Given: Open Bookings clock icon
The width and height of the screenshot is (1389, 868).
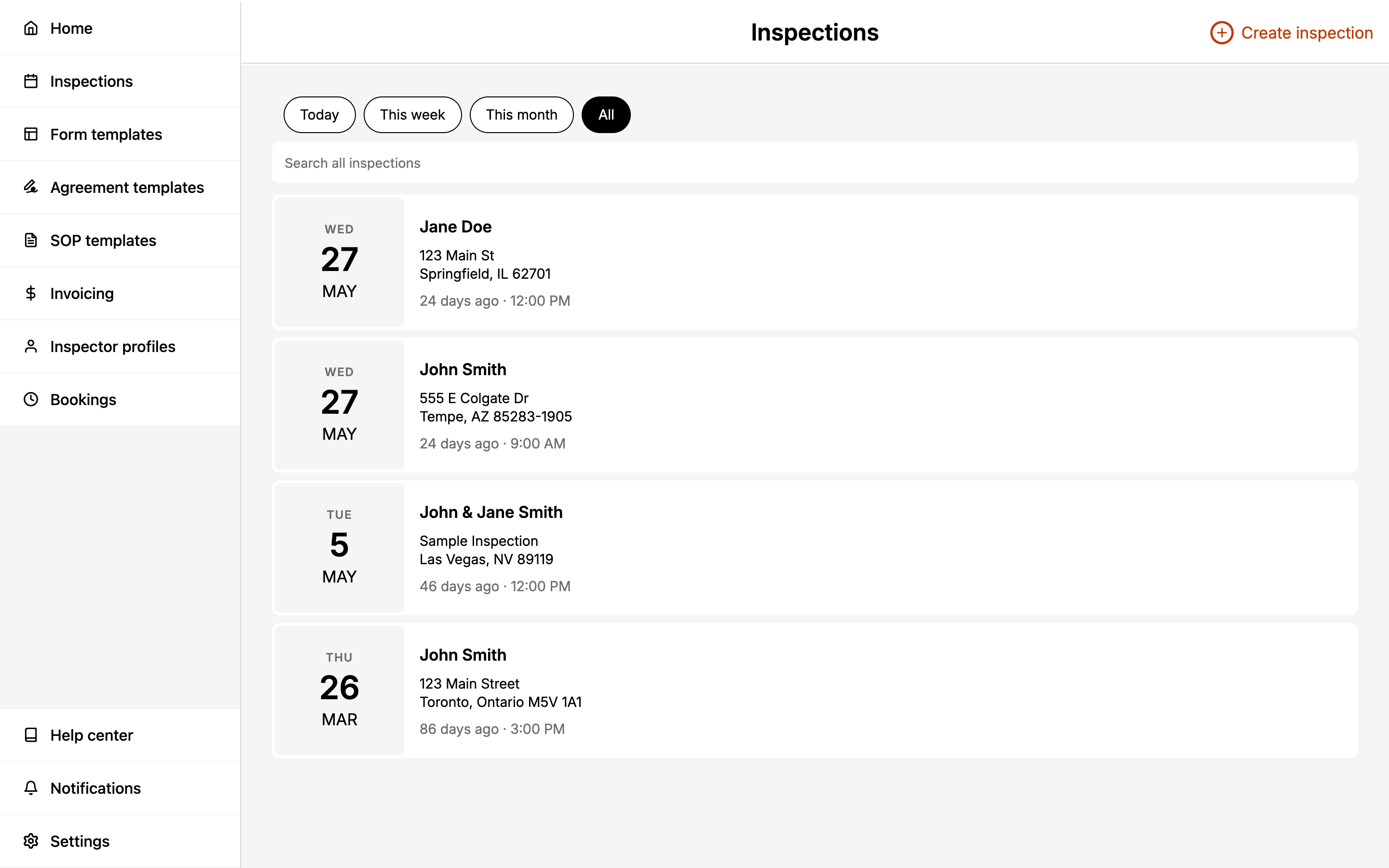Looking at the screenshot, I should 31,399.
